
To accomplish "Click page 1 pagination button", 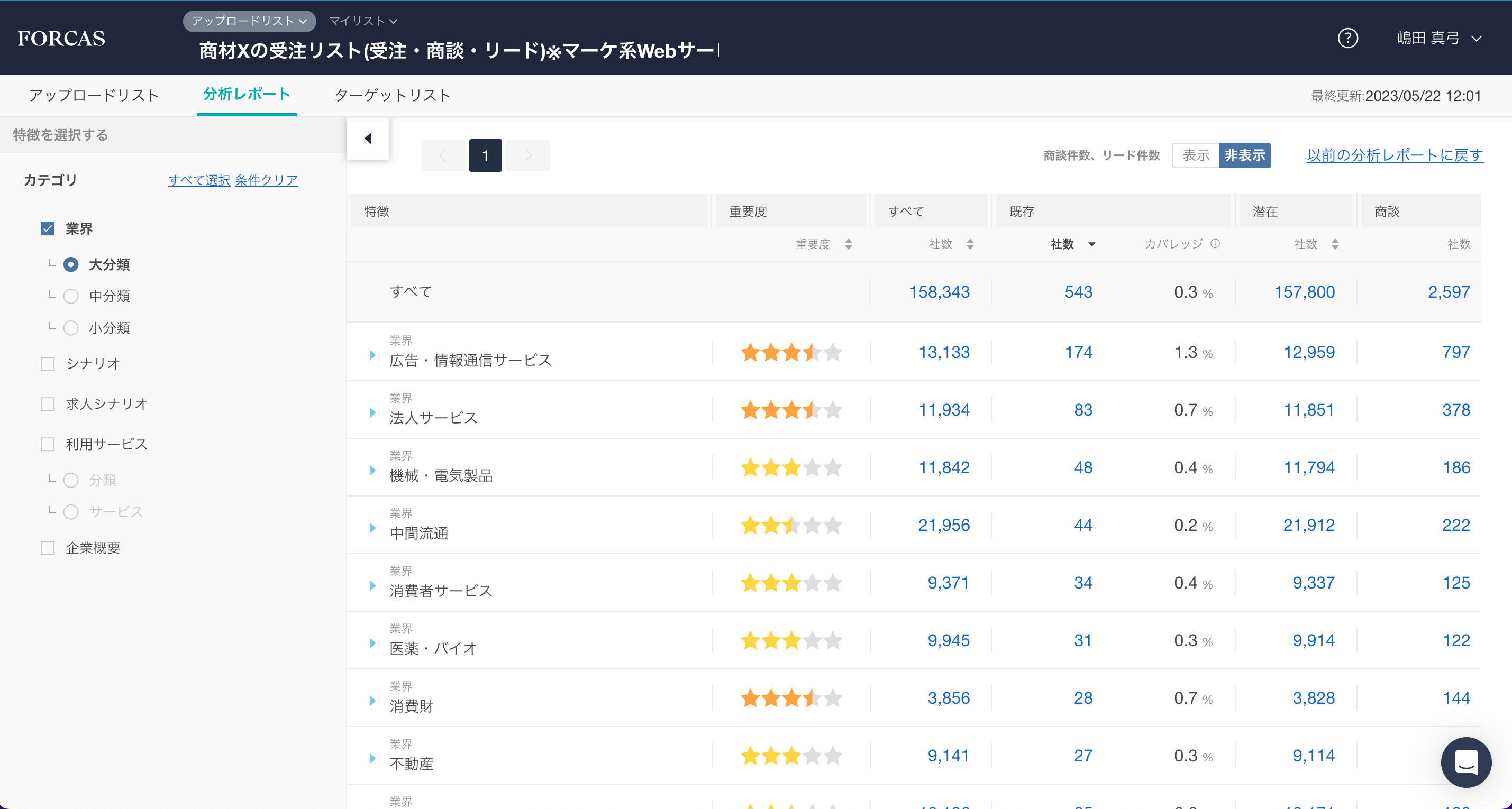I will click(x=485, y=155).
